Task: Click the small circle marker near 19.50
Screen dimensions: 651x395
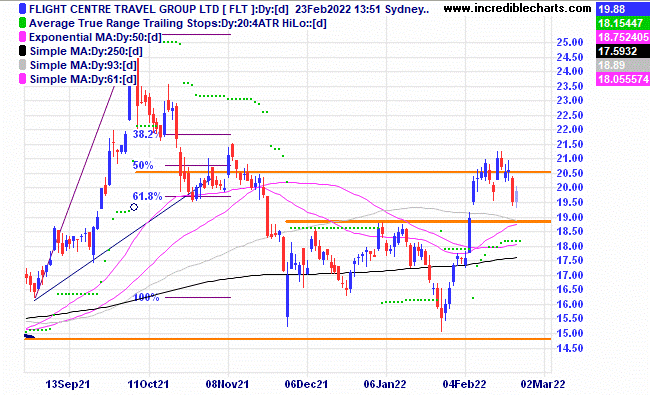Action: tap(134, 207)
